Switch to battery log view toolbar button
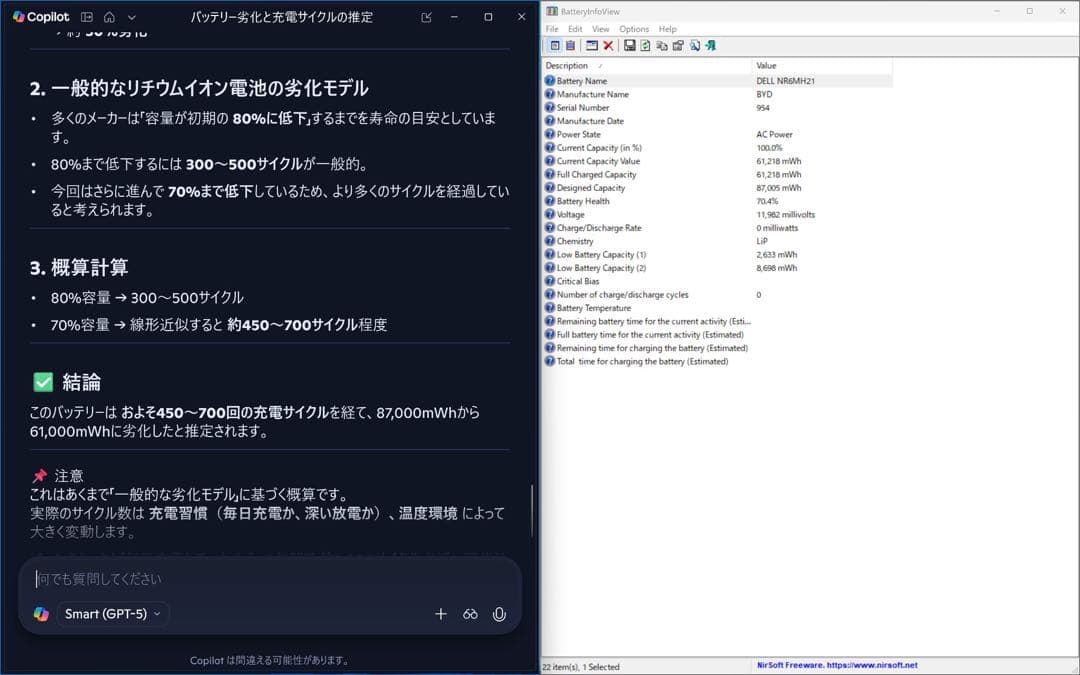 click(570, 46)
